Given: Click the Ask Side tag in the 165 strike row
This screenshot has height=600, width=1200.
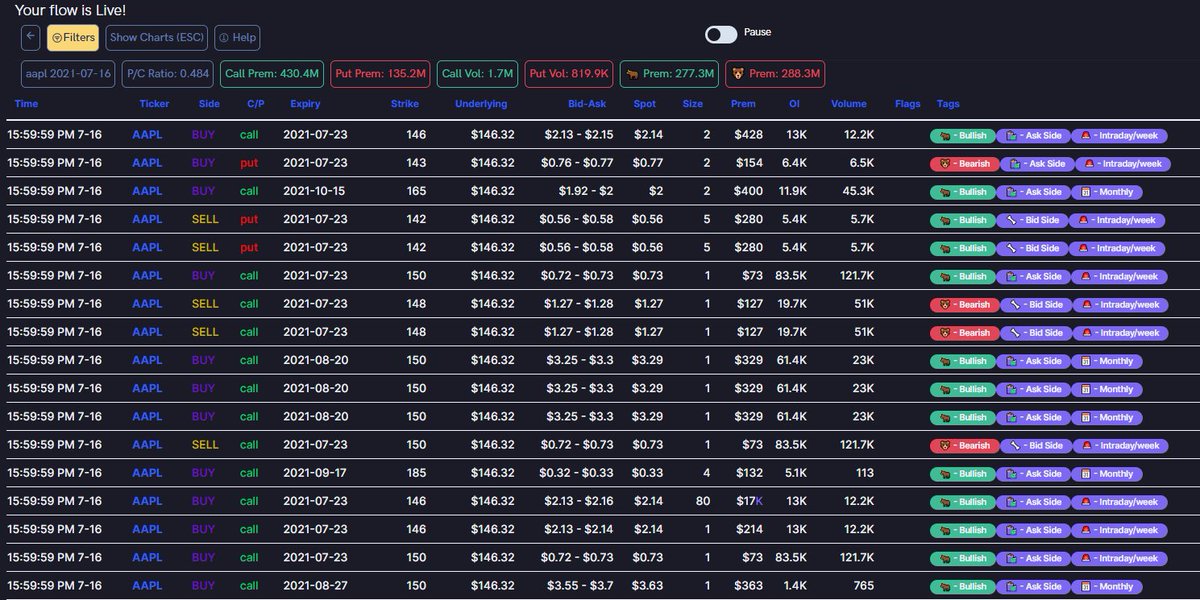Looking at the screenshot, I should pyautogui.click(x=1033, y=192).
